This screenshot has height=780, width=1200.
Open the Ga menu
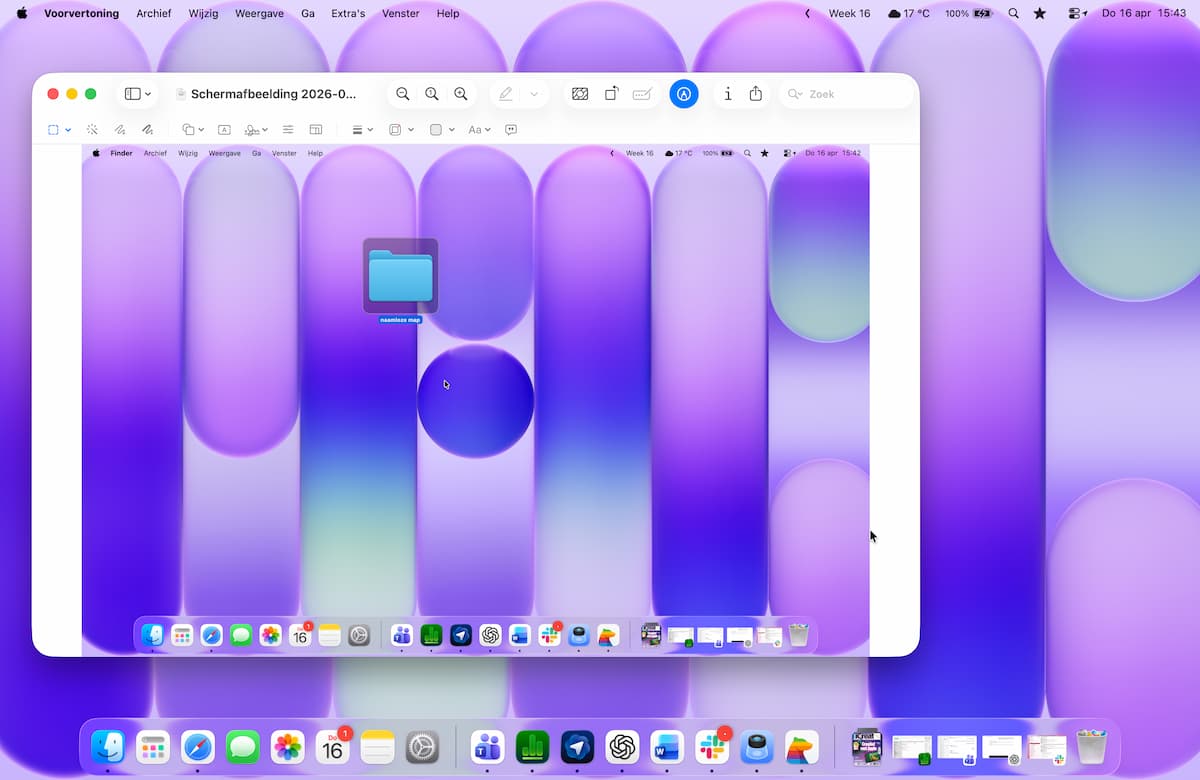pyautogui.click(x=308, y=13)
